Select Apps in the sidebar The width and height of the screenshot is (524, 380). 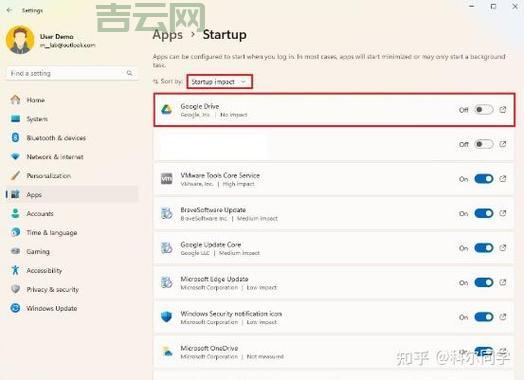click(x=72, y=195)
